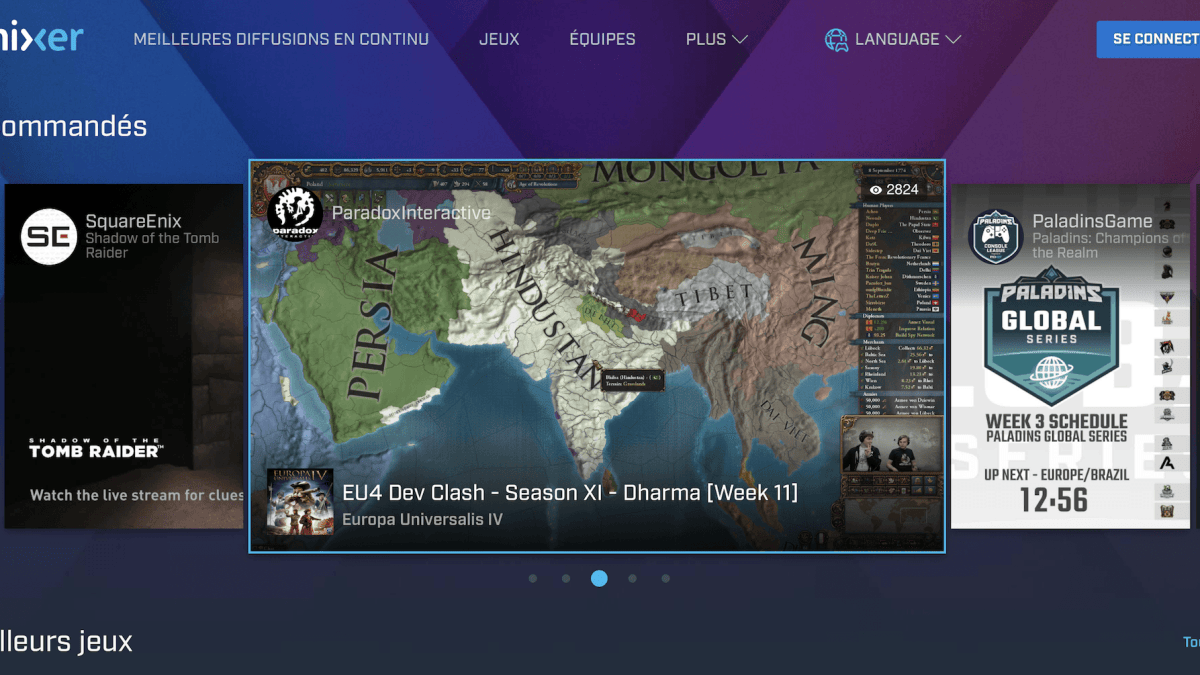
Task: Open the Paladins Global Series stream card
Action: coord(1070,356)
